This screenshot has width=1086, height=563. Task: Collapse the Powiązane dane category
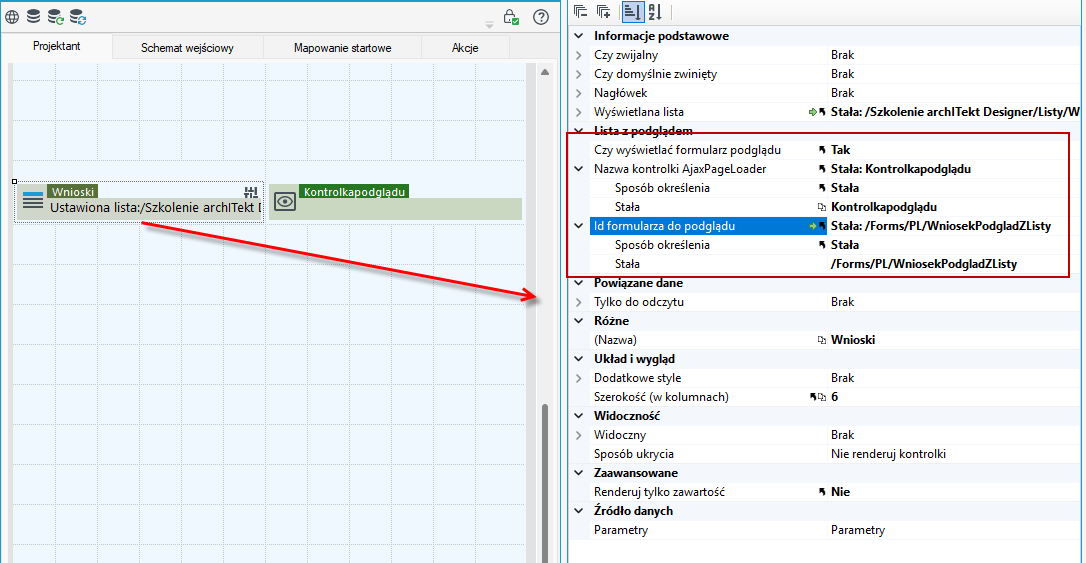click(x=579, y=283)
